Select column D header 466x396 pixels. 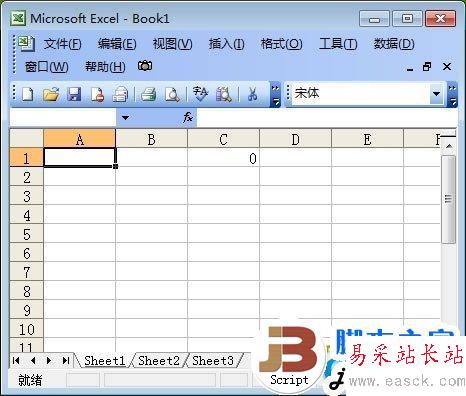[x=295, y=139]
